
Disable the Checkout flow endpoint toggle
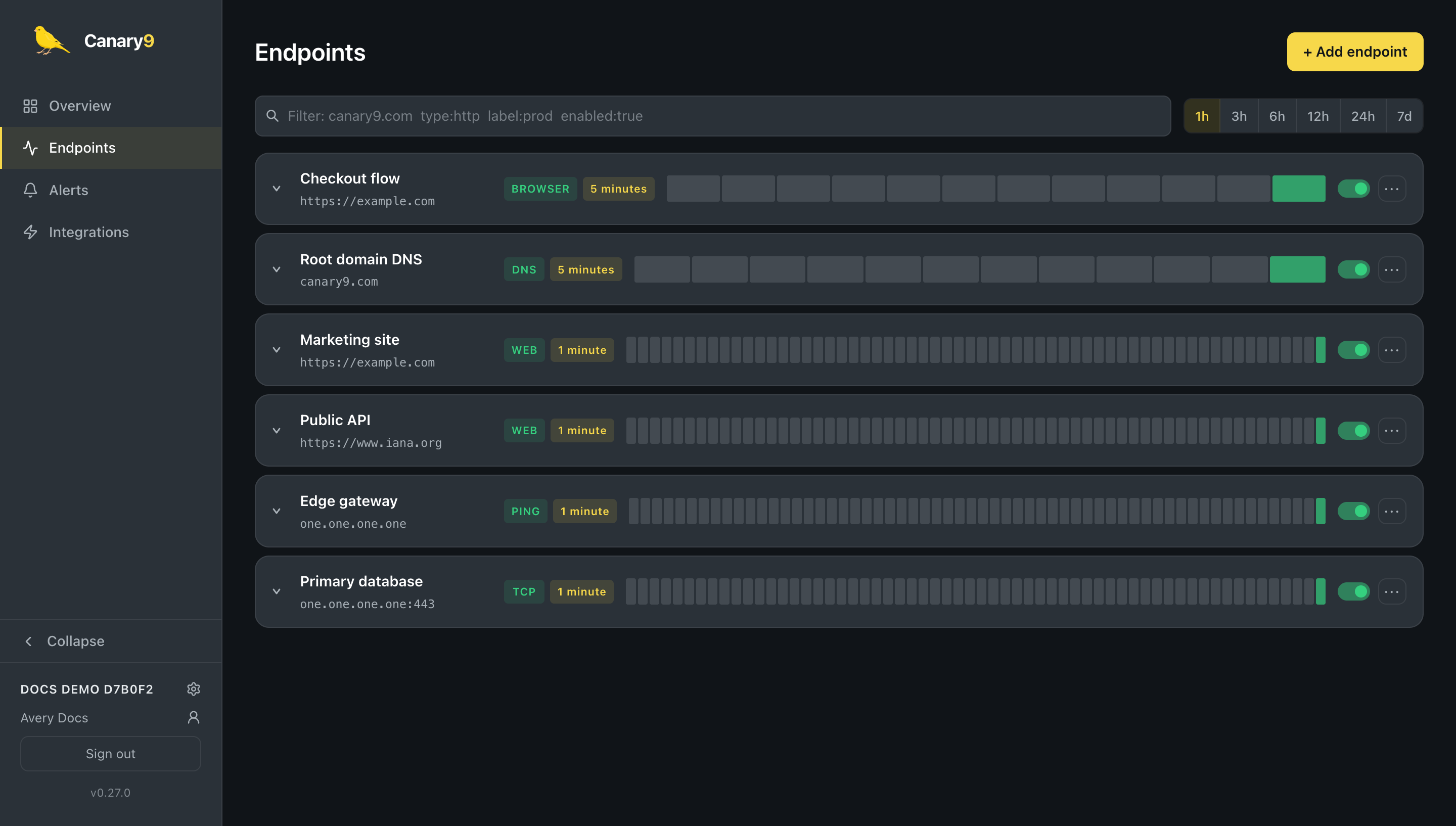[x=1353, y=189]
